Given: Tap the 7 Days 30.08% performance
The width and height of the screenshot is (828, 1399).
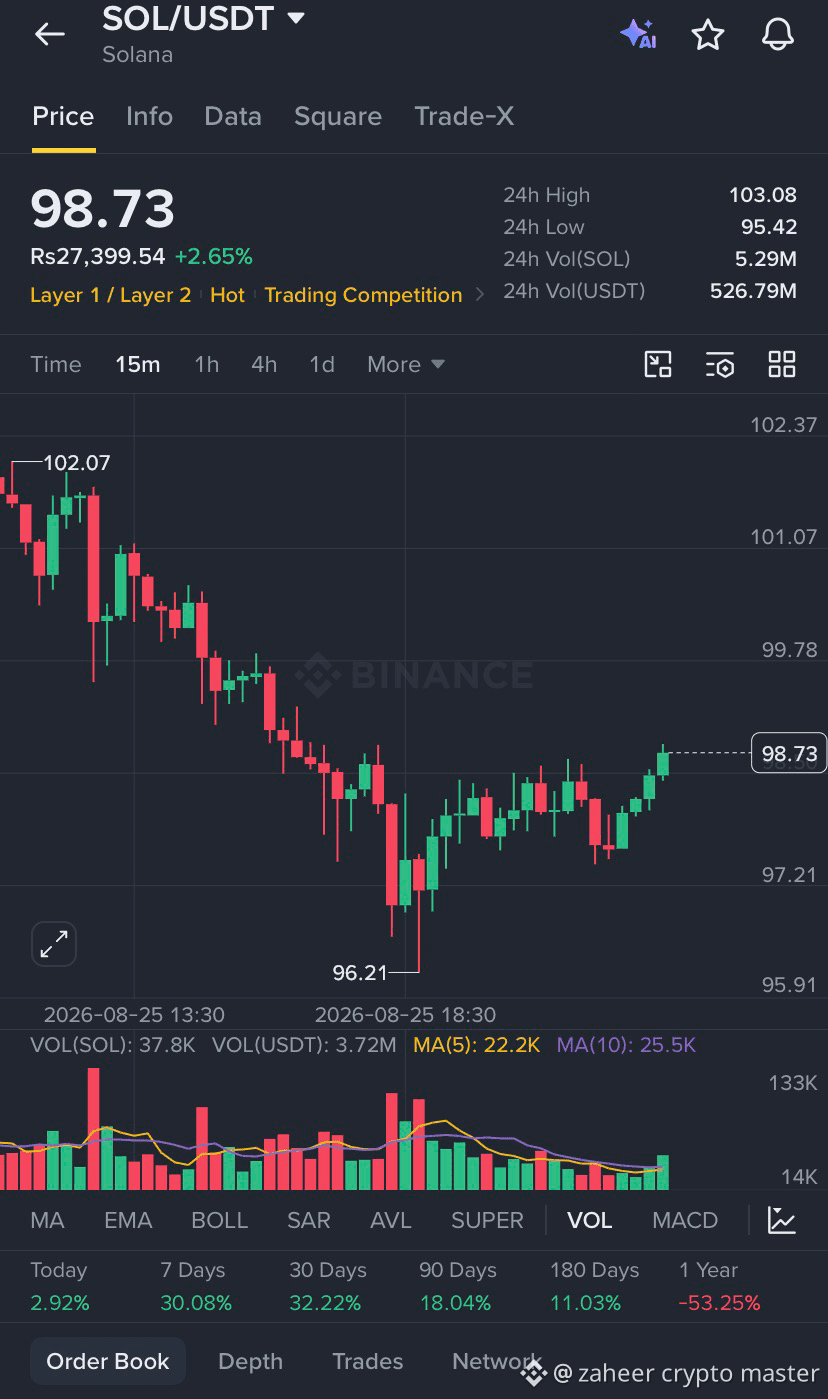Looking at the screenshot, I should pyautogui.click(x=196, y=1286).
